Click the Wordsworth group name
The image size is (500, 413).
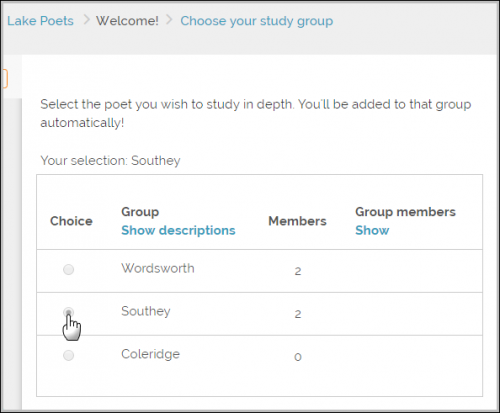tap(158, 268)
